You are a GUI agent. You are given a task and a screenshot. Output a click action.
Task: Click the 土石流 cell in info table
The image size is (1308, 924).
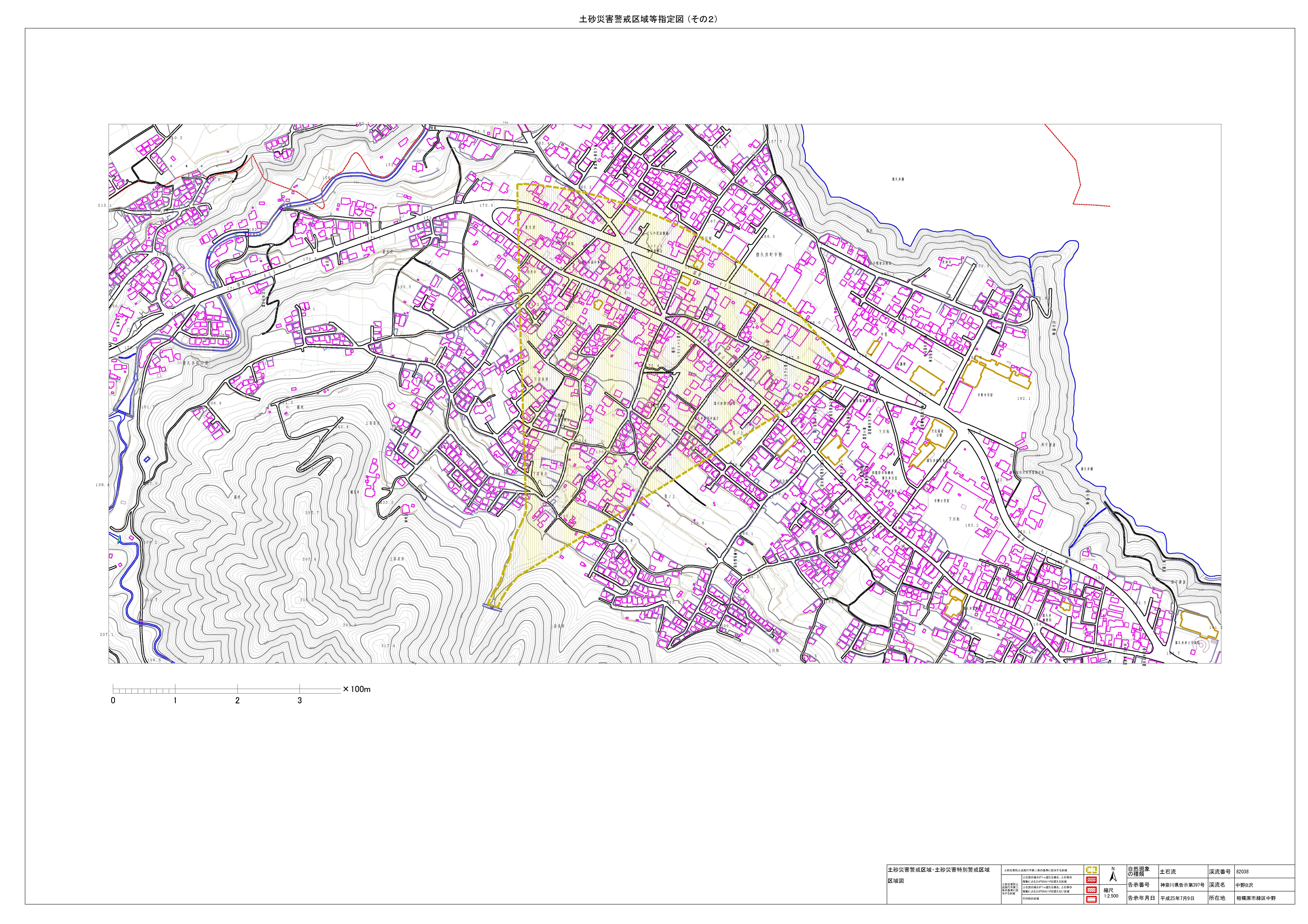pos(1167,872)
